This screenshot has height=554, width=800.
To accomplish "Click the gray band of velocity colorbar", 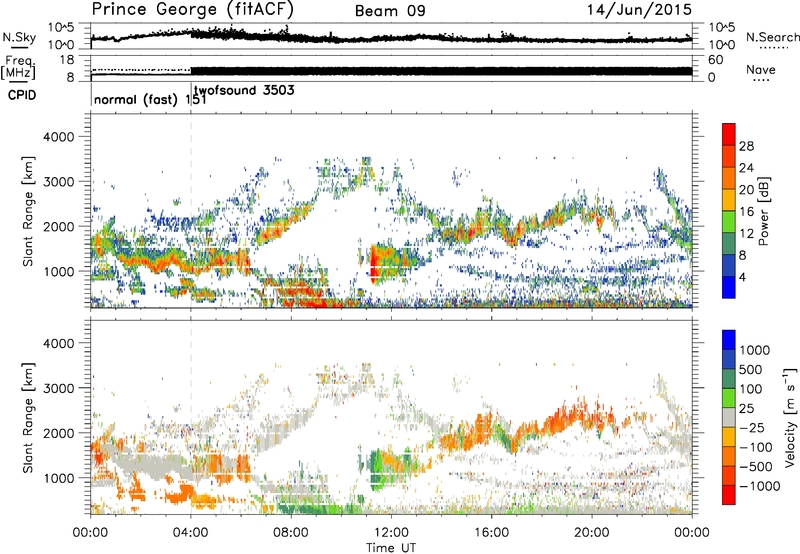I will tap(729, 418).
